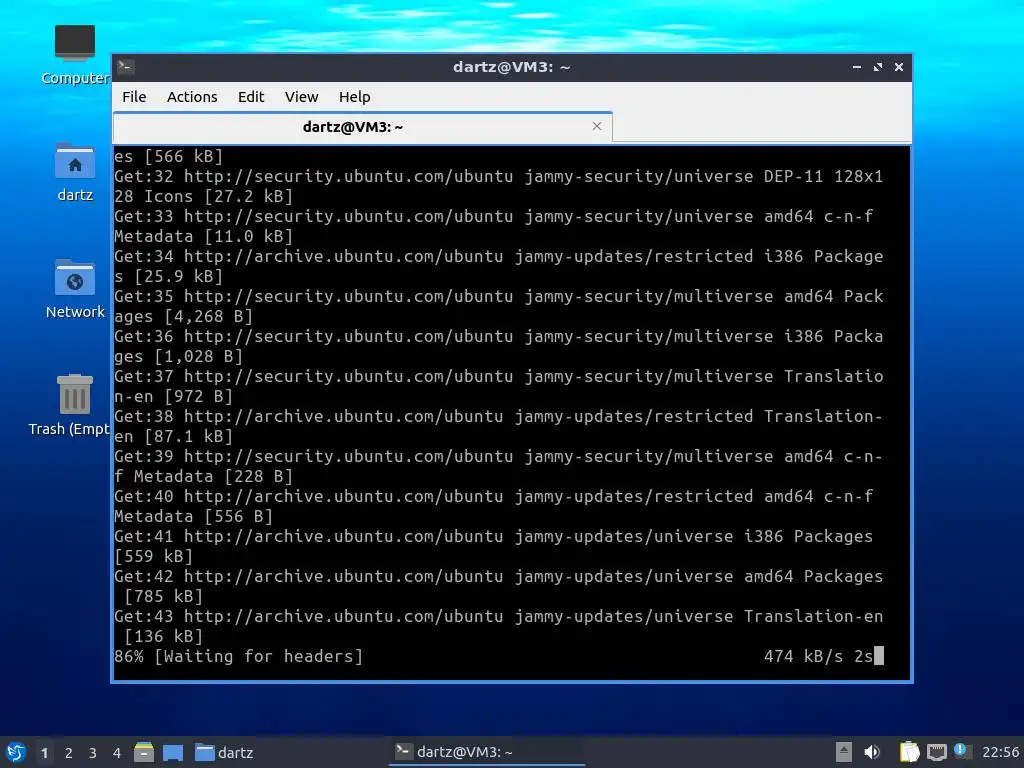Switch to workspace 1
1024x768 pixels.
(44, 753)
